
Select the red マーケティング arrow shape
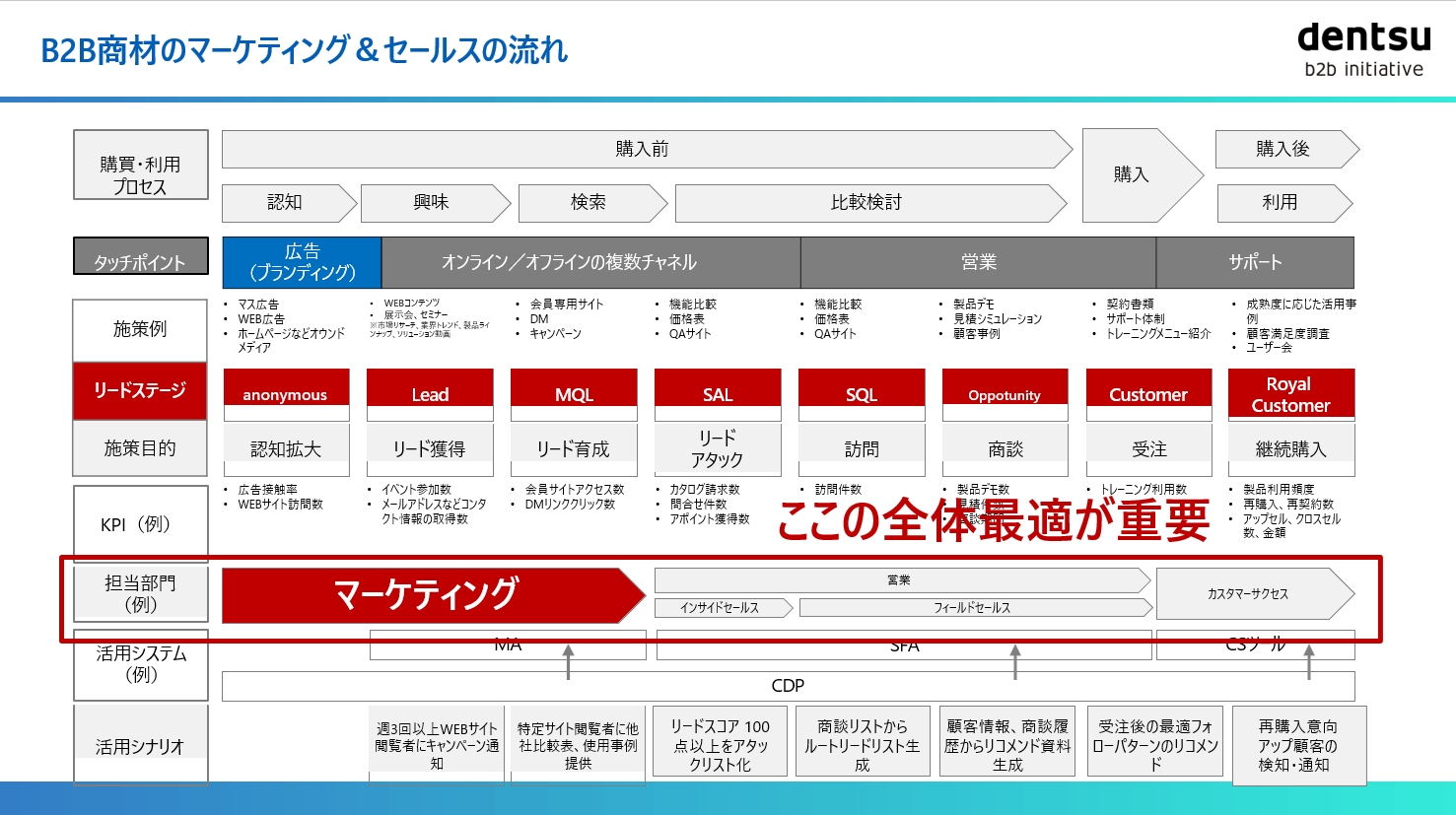[426, 595]
